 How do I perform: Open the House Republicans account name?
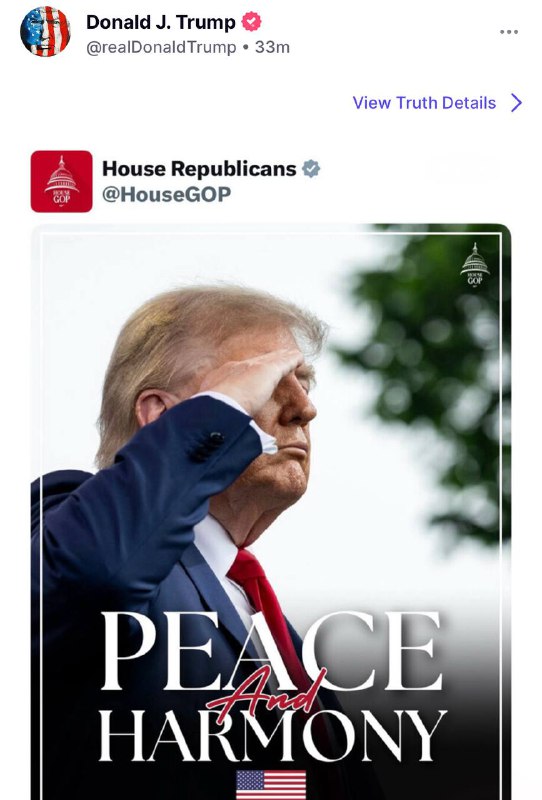tap(199, 168)
